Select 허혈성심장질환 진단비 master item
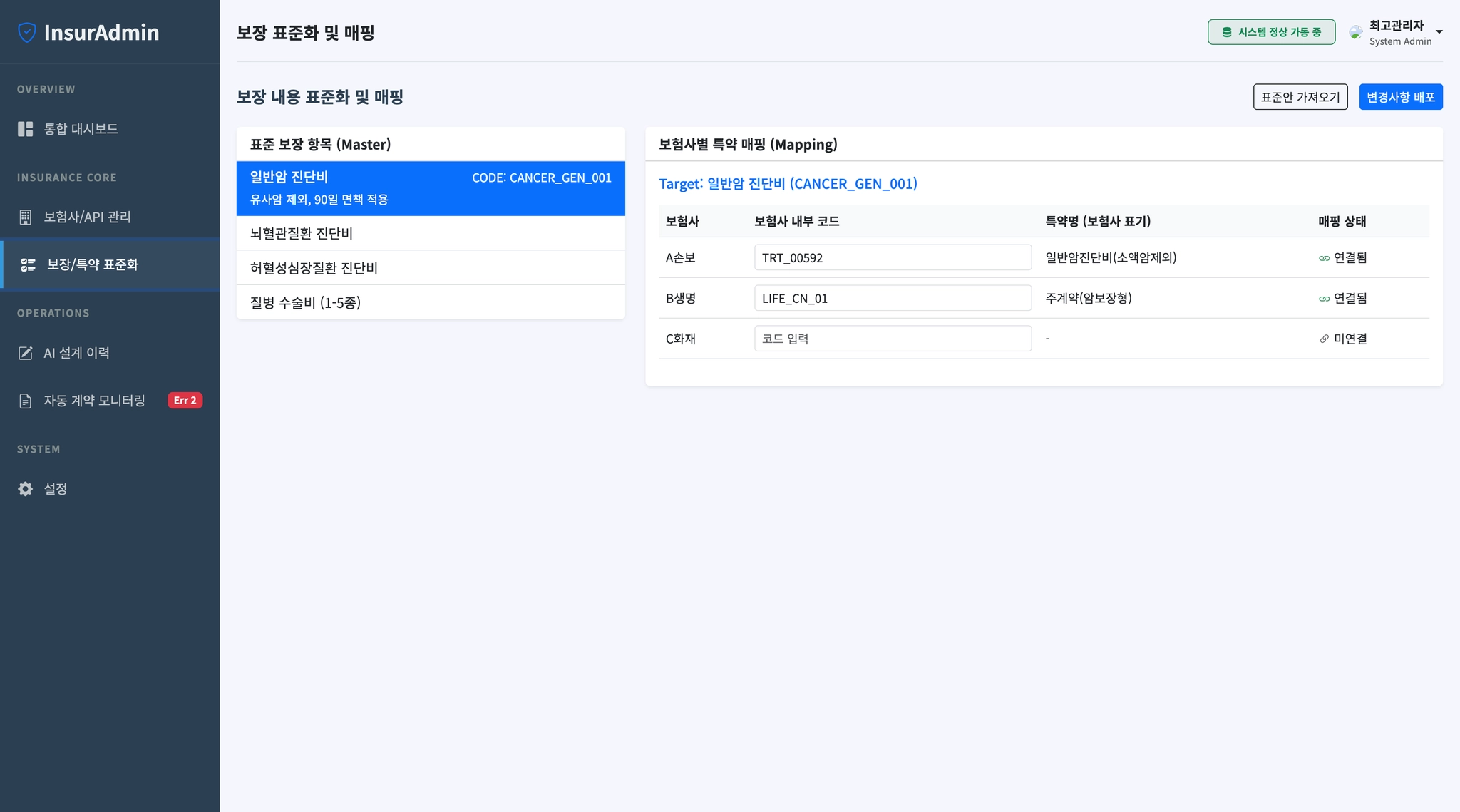Viewport: 1460px width, 812px height. click(x=431, y=268)
